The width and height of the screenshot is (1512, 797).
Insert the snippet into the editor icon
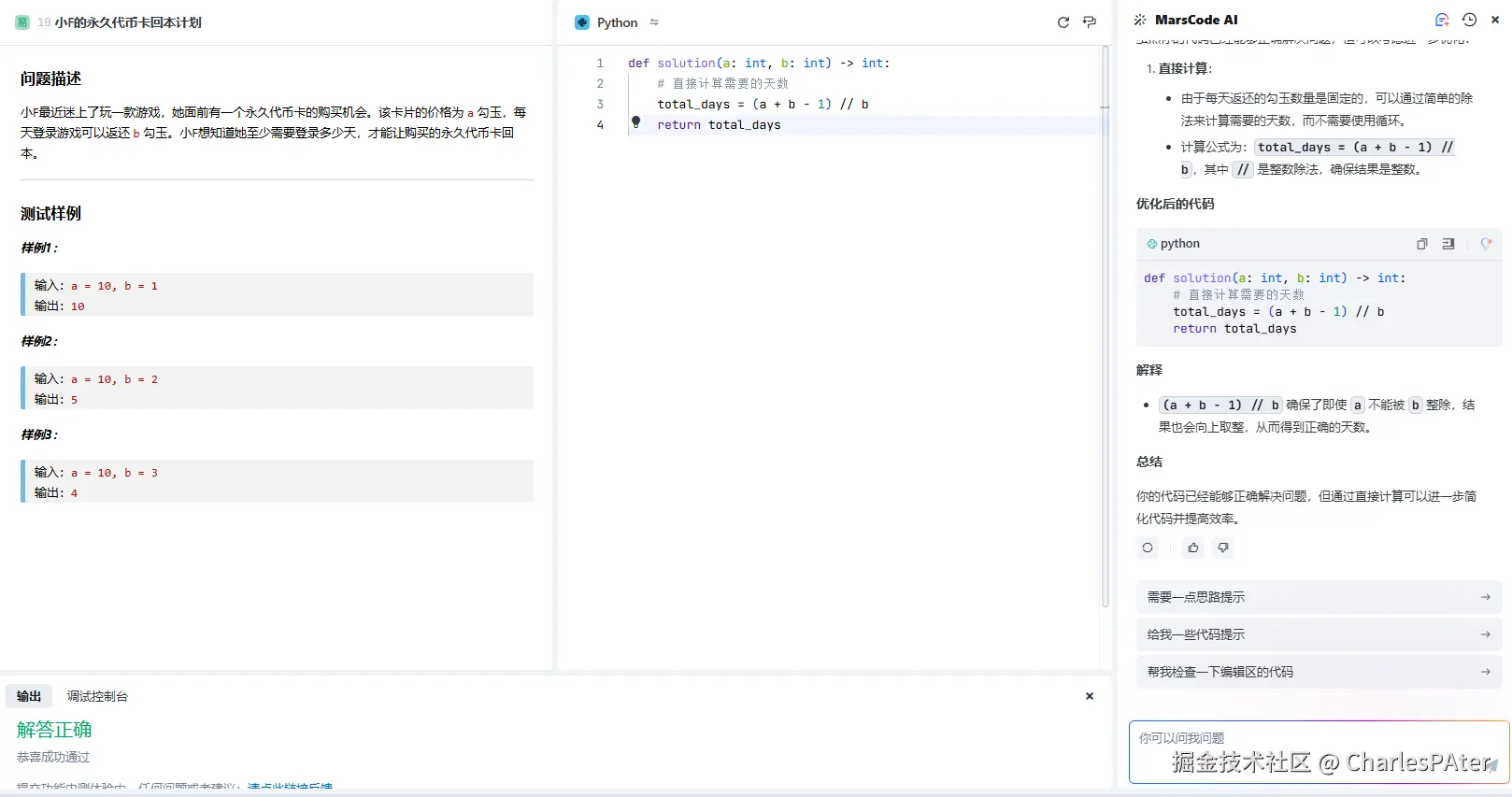1448,244
